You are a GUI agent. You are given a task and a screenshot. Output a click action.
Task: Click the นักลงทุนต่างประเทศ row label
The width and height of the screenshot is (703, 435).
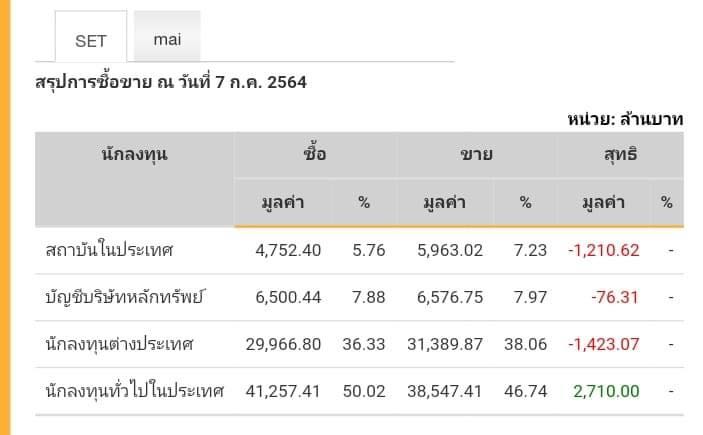[x=119, y=344]
